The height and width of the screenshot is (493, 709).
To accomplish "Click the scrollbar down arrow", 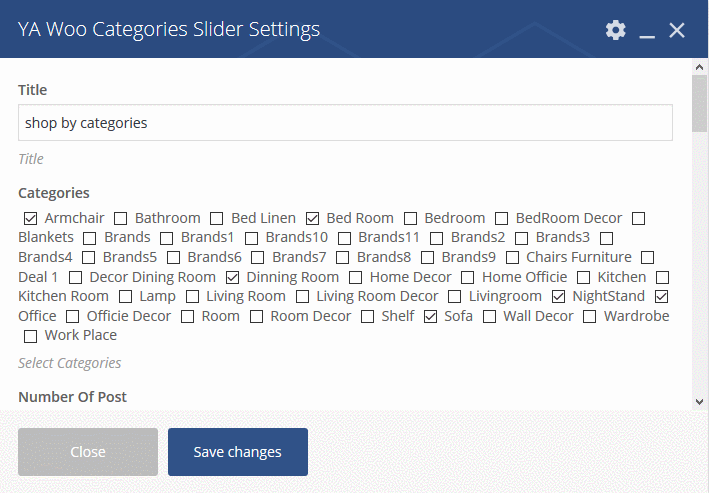I will point(699,401).
